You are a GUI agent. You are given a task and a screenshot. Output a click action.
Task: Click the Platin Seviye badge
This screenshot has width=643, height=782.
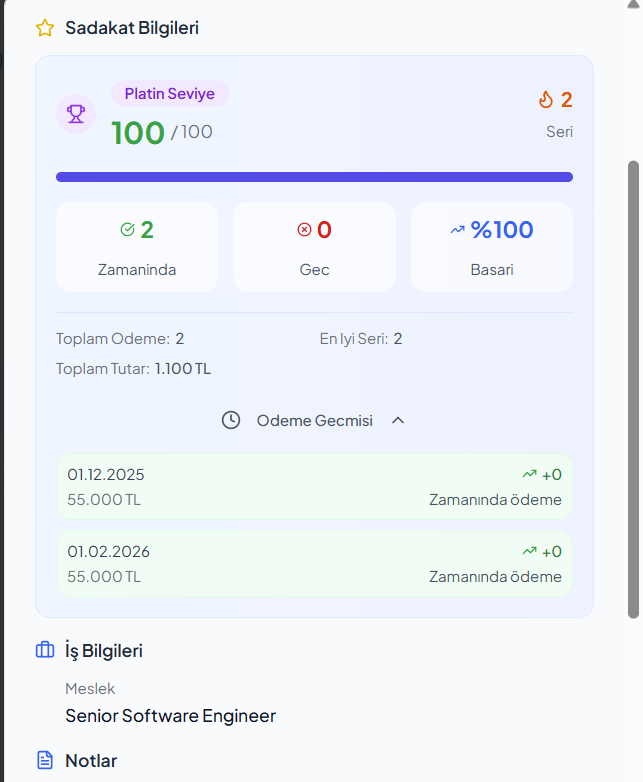[x=169, y=94]
